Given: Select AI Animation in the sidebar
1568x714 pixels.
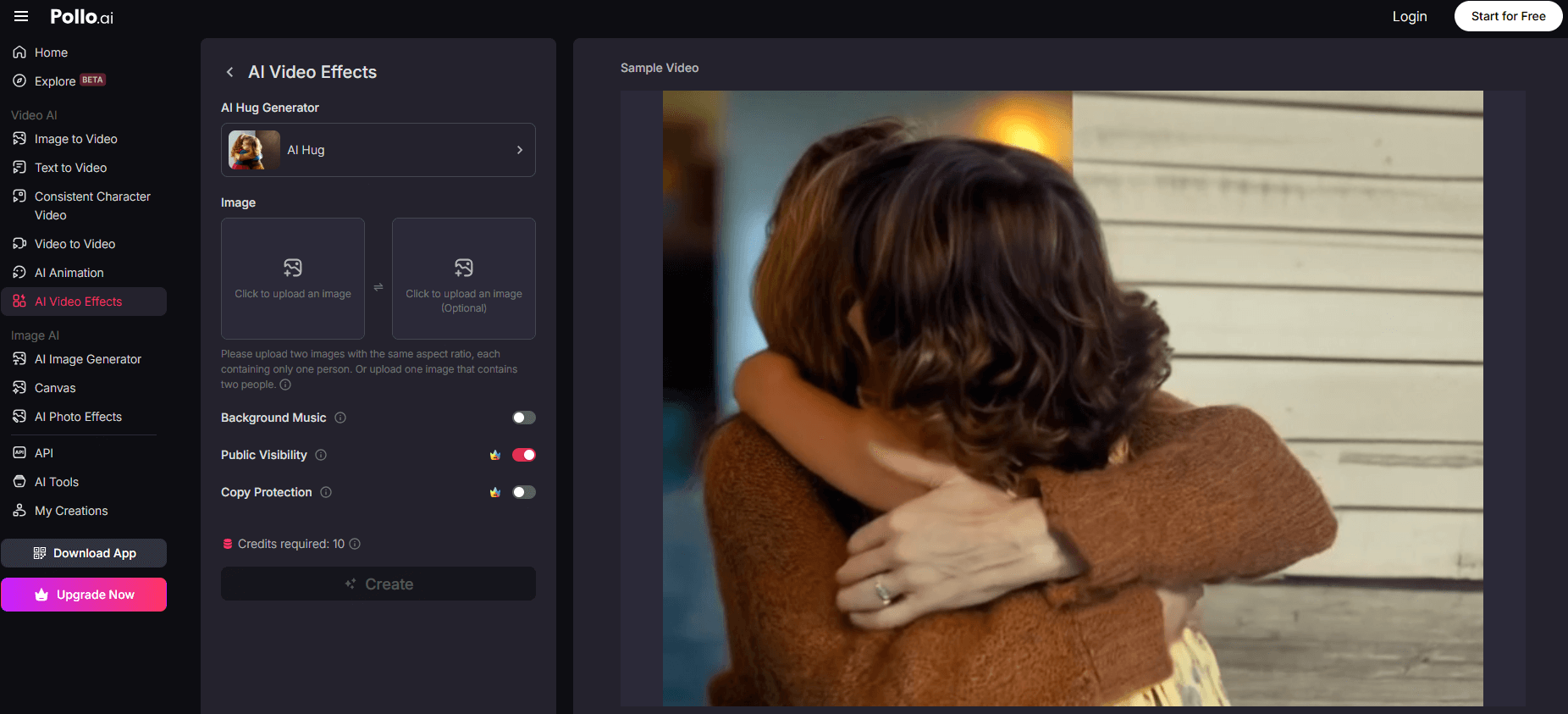Looking at the screenshot, I should tap(84, 272).
